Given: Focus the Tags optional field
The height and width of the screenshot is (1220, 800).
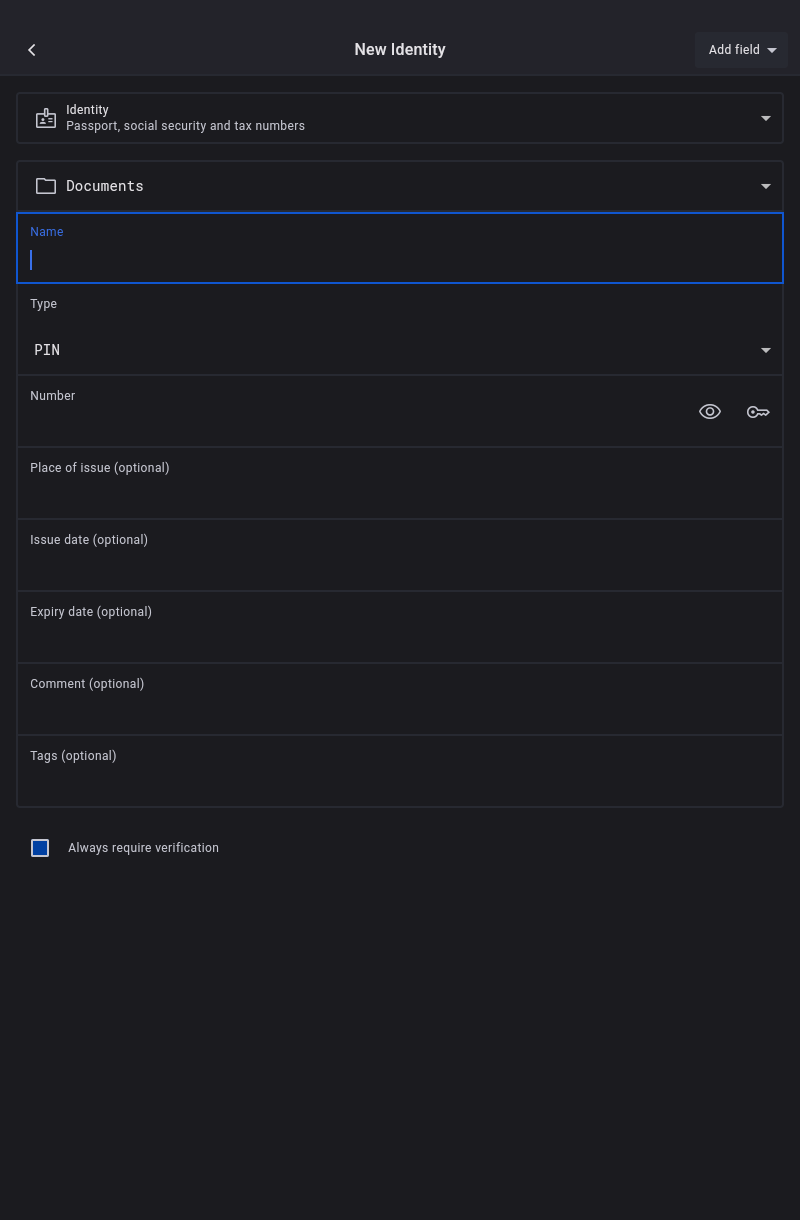Looking at the screenshot, I should (400, 780).
